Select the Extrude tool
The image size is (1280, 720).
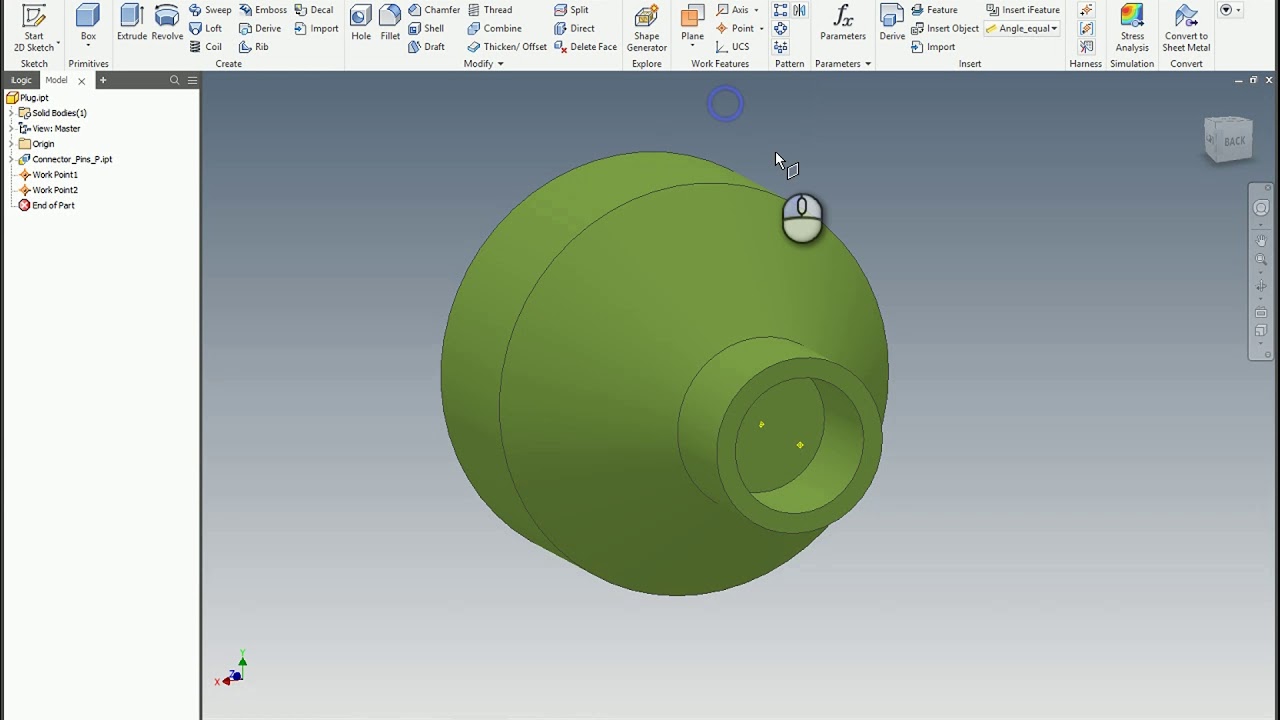point(132,23)
